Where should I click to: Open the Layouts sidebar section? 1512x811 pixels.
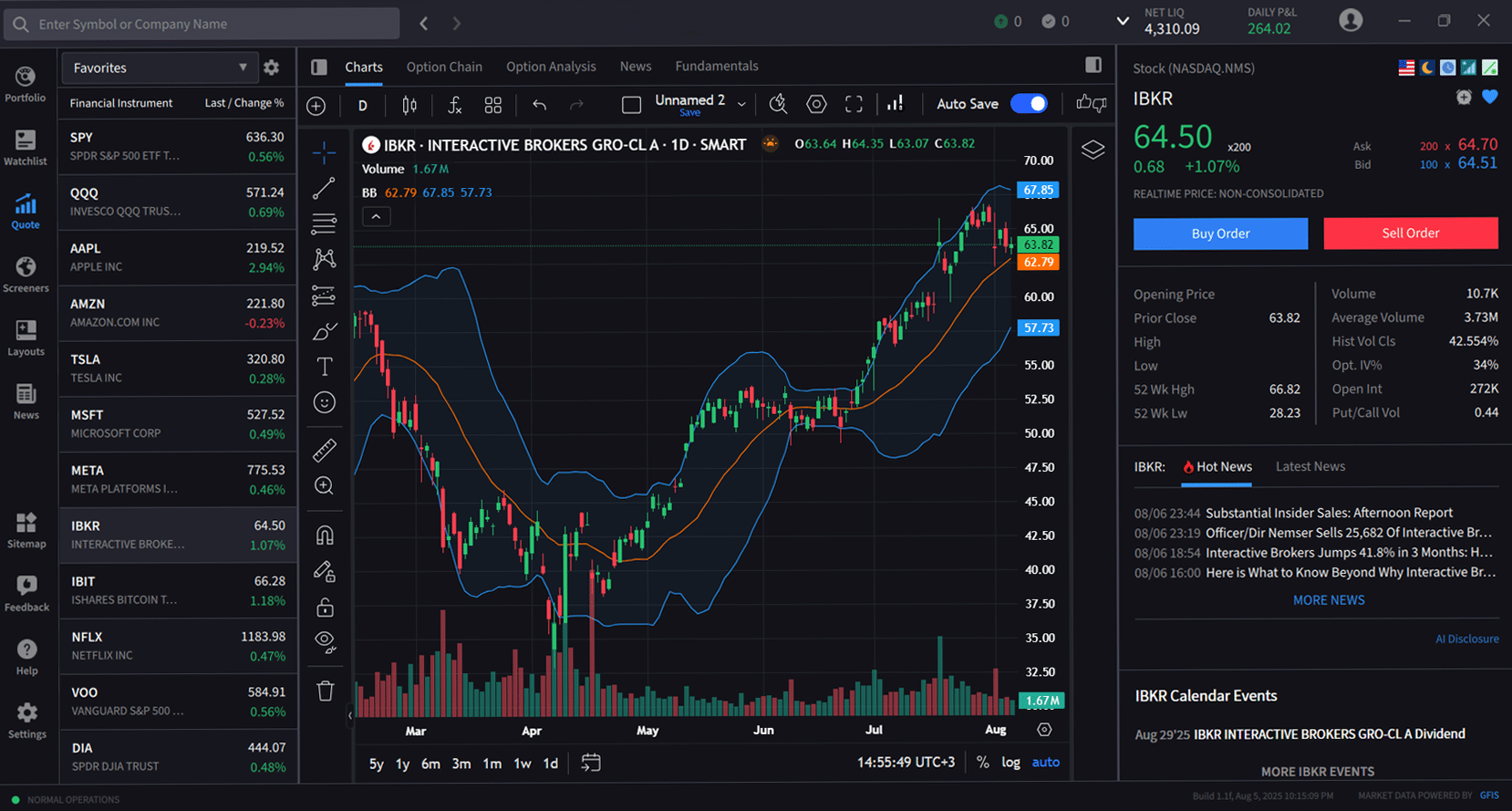click(x=26, y=338)
